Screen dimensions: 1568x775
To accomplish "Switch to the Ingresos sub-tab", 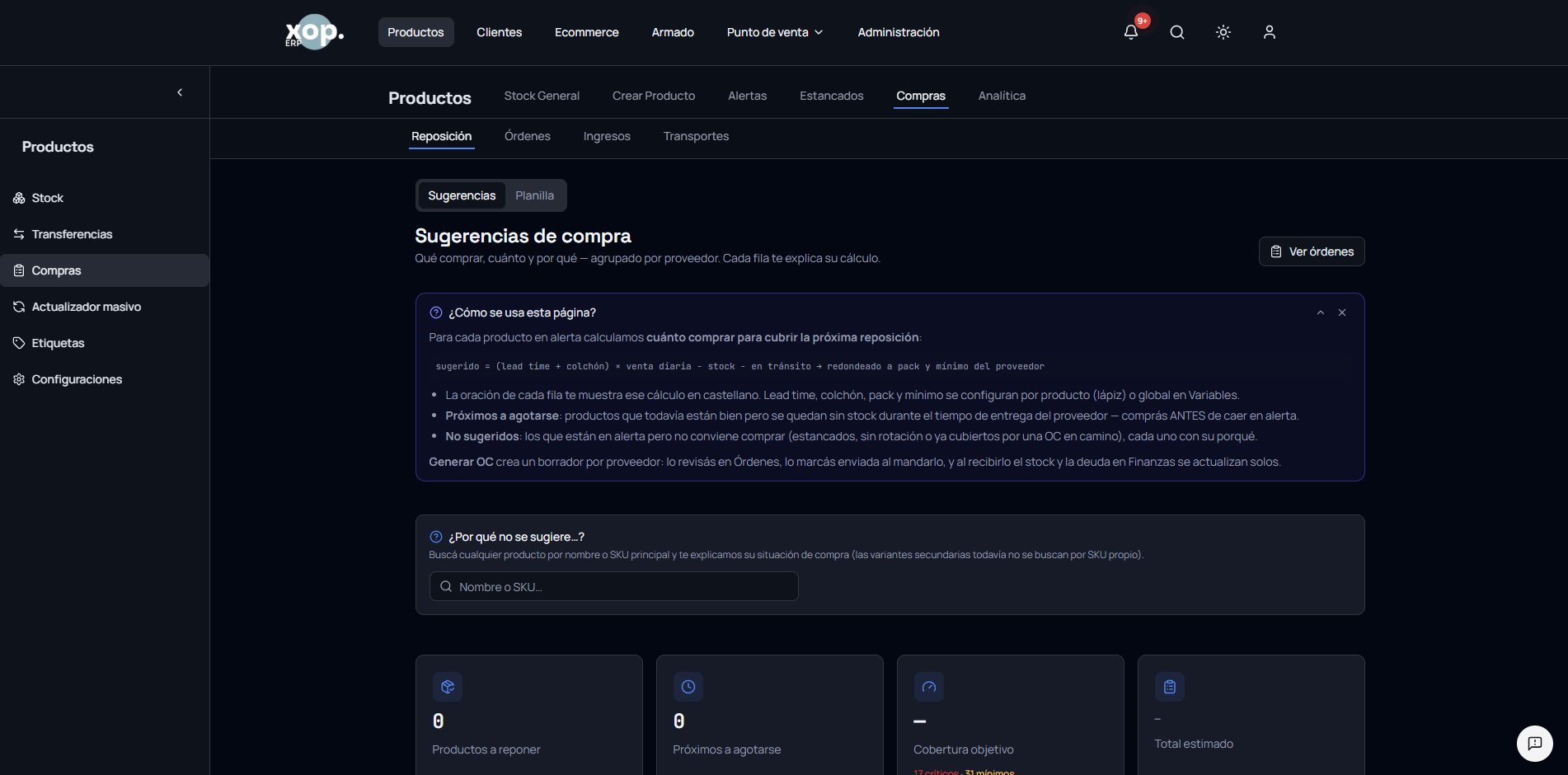I will [x=607, y=136].
